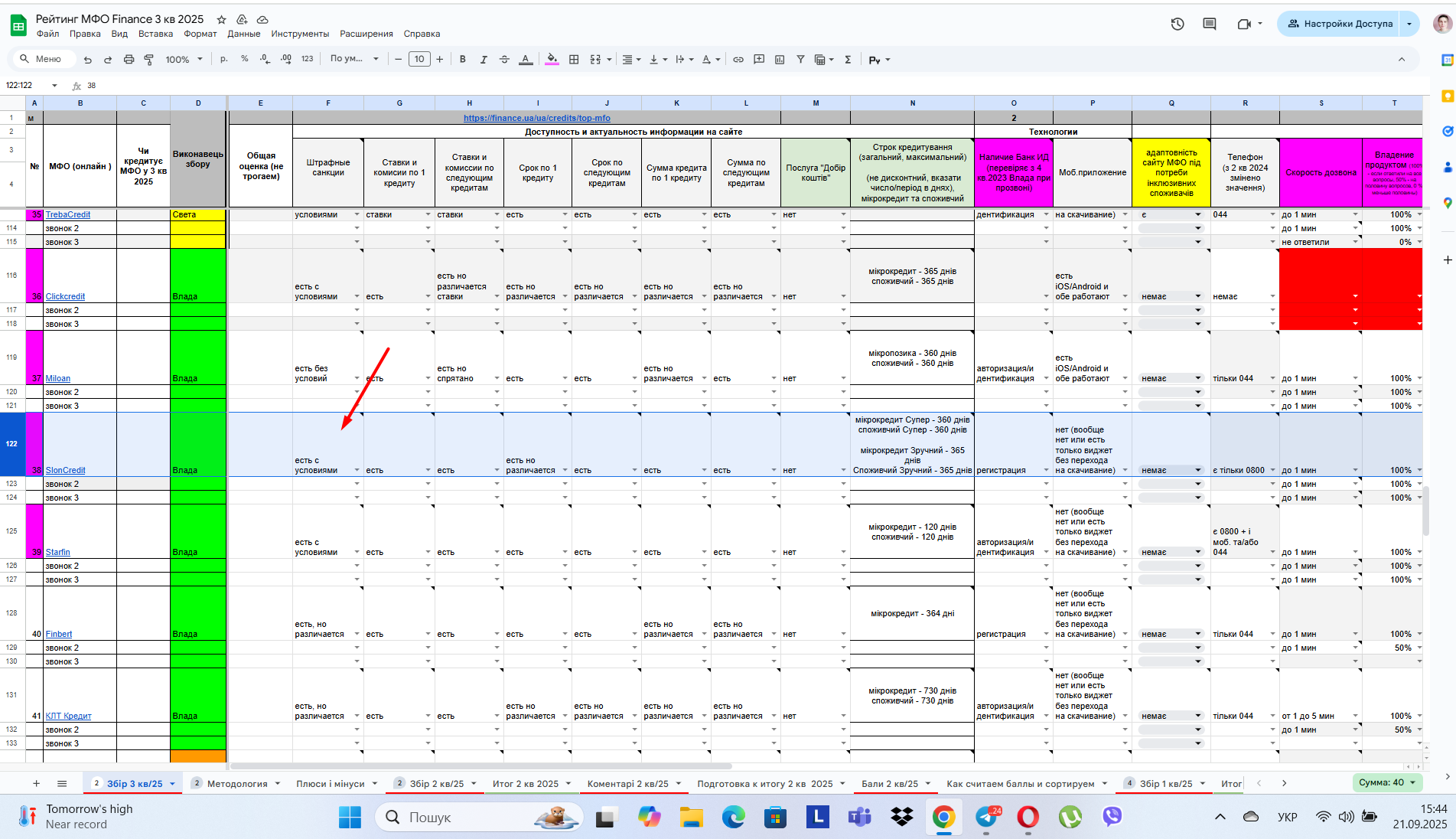The width and height of the screenshot is (1456, 839).
Task: Open the font family dropdown
Action: [354, 59]
